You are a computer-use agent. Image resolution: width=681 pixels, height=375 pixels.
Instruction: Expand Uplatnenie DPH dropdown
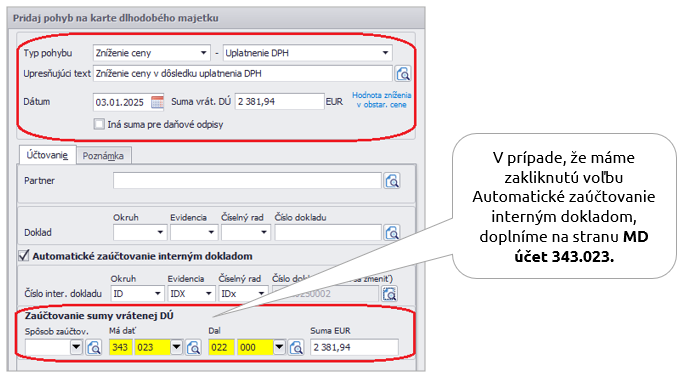click(385, 53)
